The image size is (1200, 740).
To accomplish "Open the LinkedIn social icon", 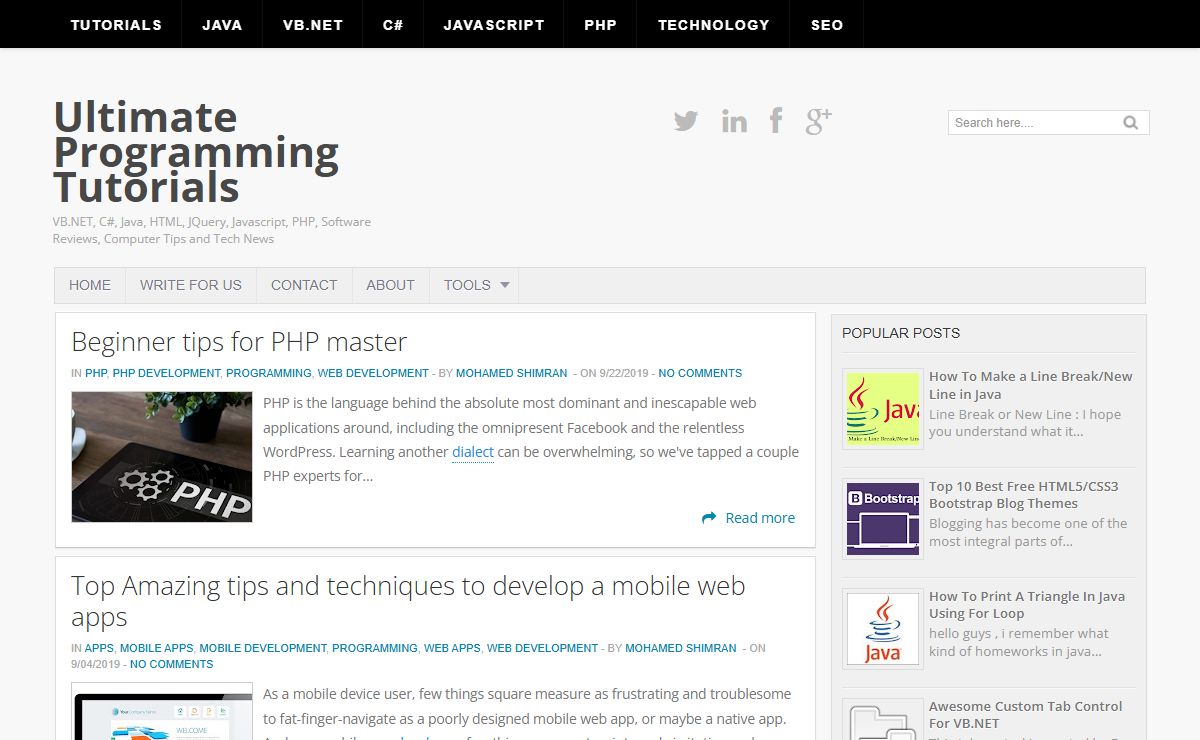I will coord(734,122).
